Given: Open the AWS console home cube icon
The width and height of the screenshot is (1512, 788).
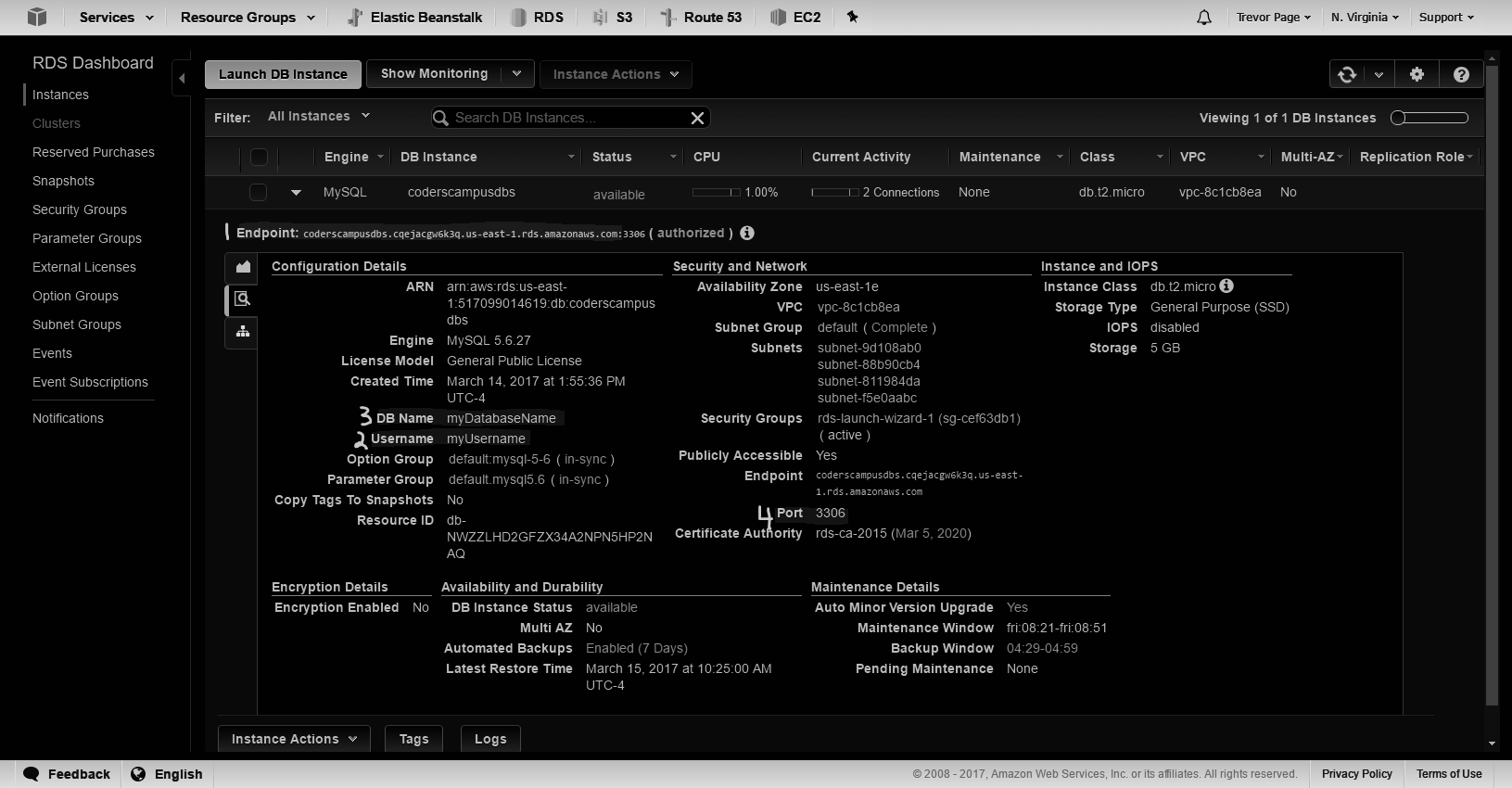Looking at the screenshot, I should pos(37,17).
